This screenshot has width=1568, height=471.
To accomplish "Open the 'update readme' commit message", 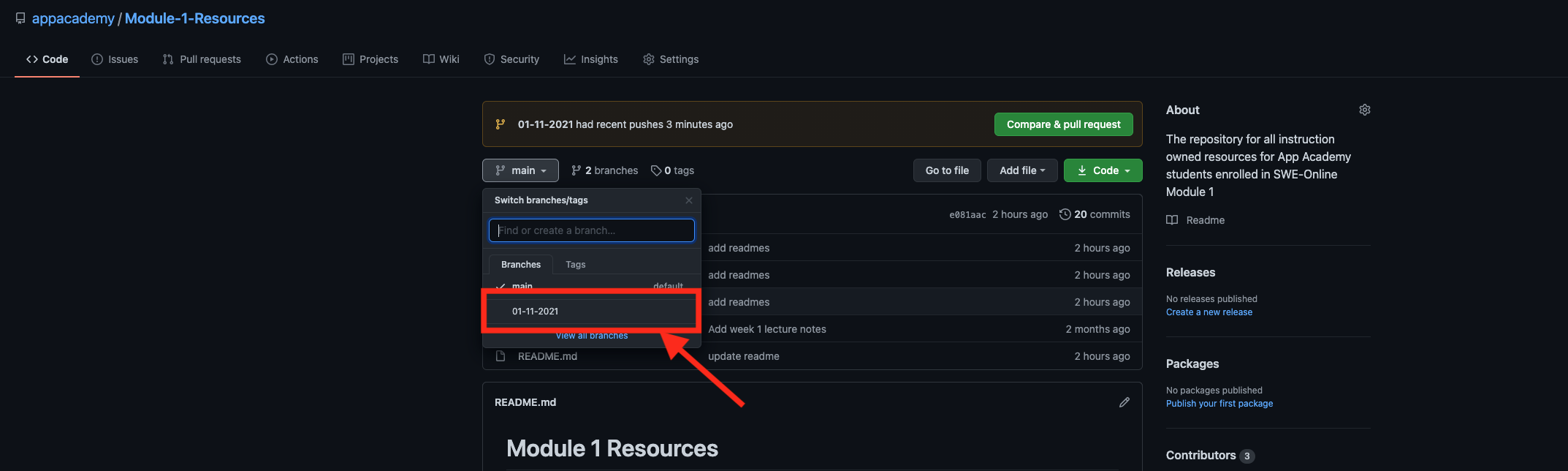I will (744, 356).
